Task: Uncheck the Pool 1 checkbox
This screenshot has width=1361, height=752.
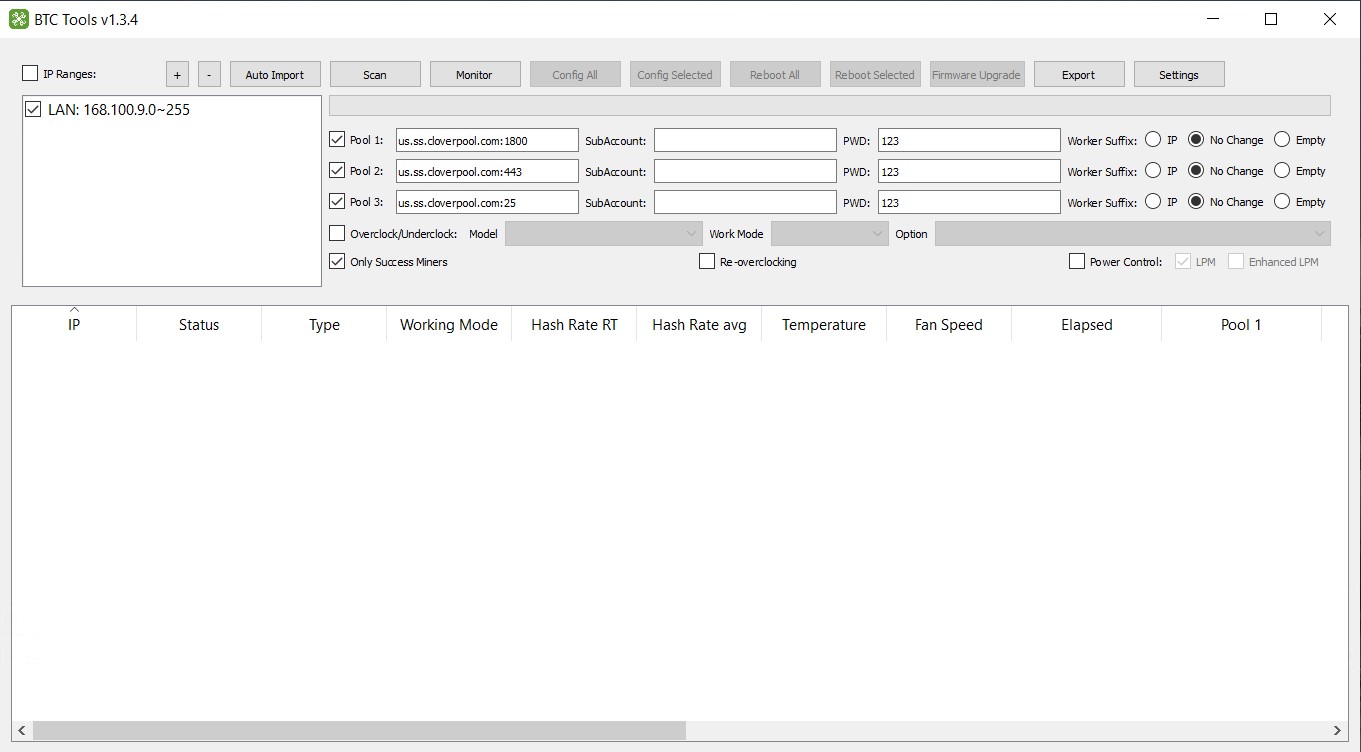Action: pos(337,140)
